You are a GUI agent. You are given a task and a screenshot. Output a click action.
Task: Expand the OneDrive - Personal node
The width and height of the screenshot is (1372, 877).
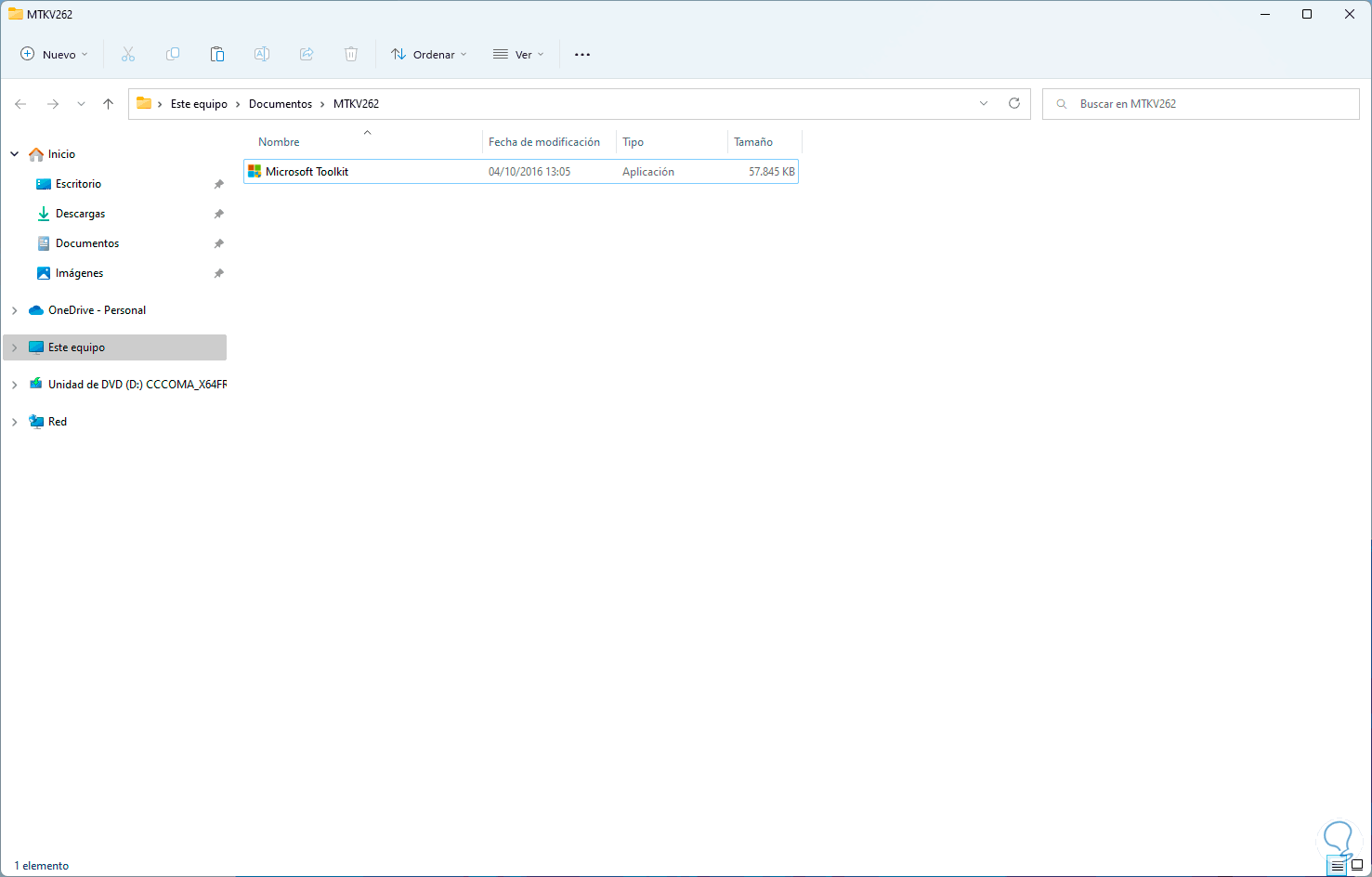(x=15, y=310)
